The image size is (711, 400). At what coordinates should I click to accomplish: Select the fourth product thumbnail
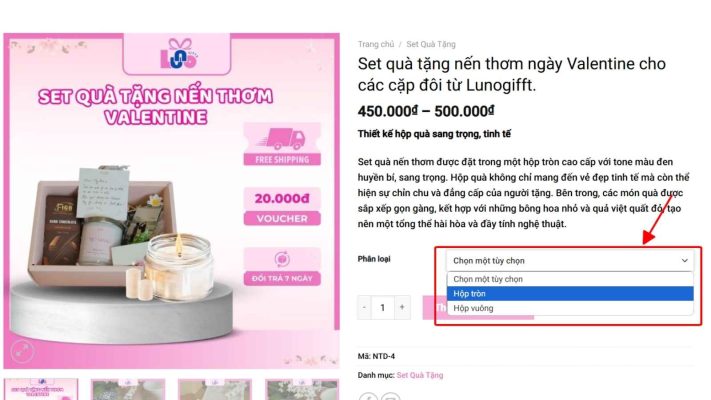(302, 389)
